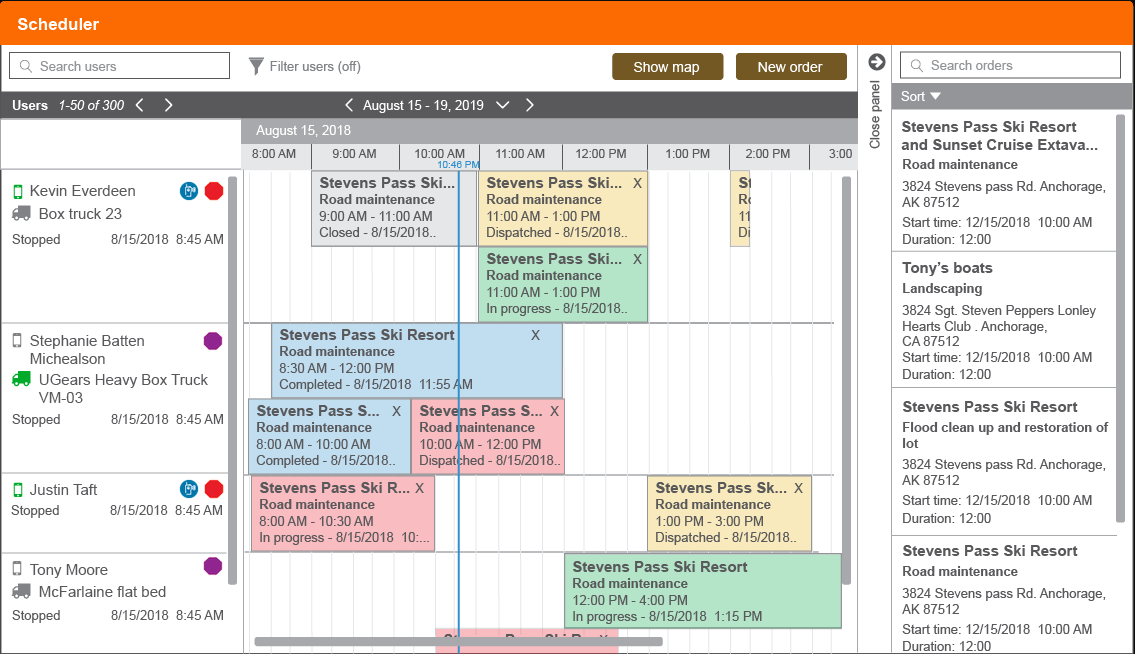Click Stephanie Batten's purple status icon

[213, 341]
